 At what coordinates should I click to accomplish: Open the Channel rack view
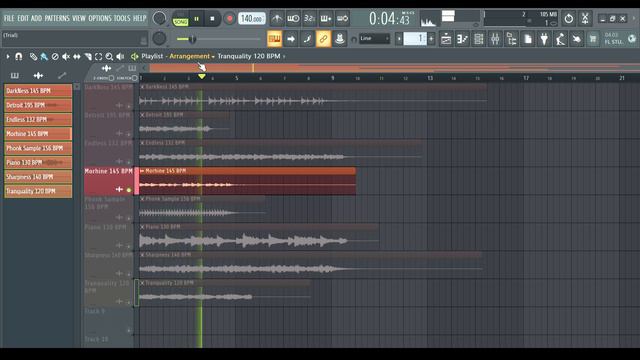tap(478, 39)
